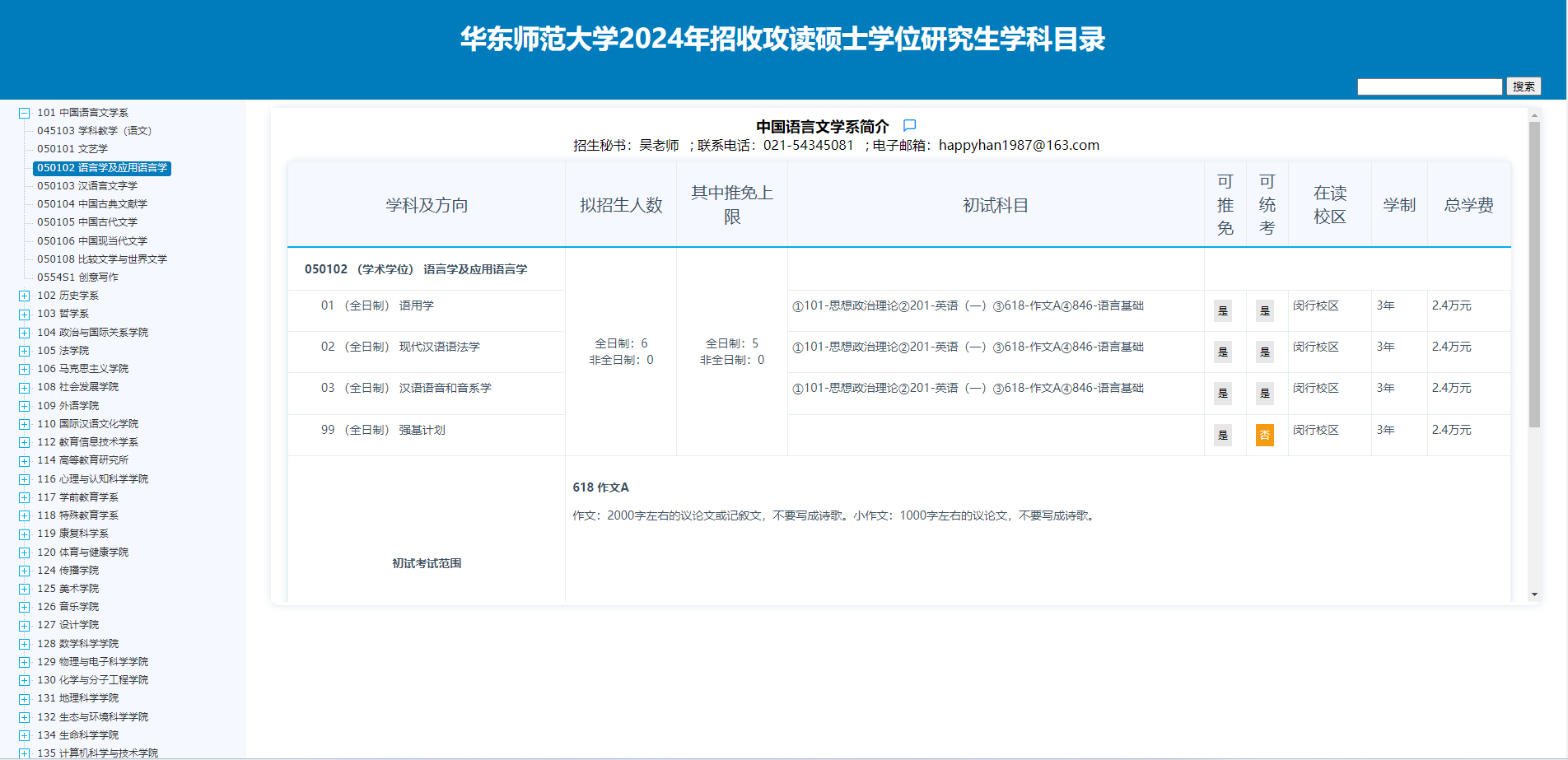Open 126 音乐学院 in tree
This screenshot has height=760, width=1568.
click(68, 607)
